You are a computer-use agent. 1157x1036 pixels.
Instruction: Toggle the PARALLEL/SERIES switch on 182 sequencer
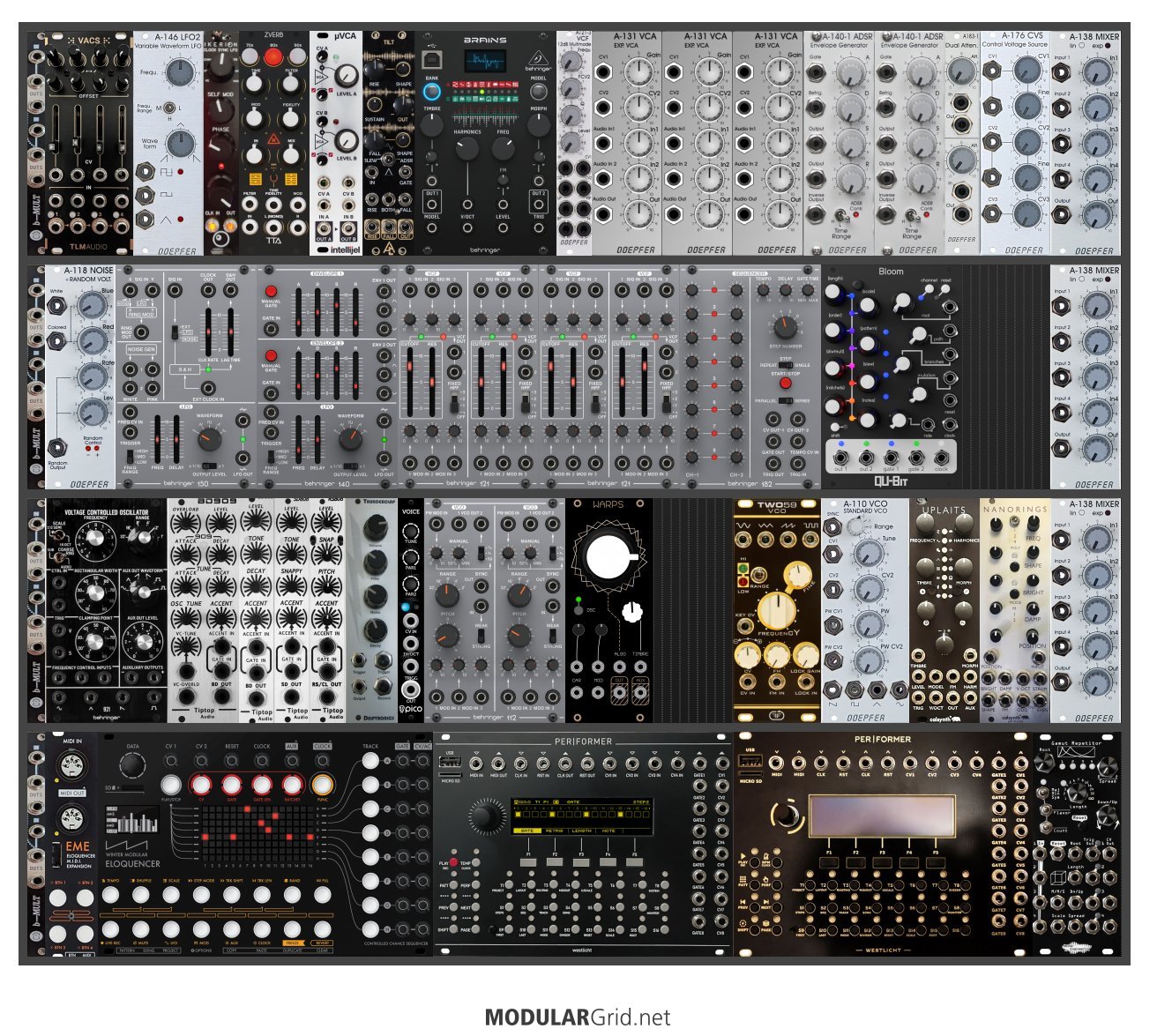coord(785,400)
